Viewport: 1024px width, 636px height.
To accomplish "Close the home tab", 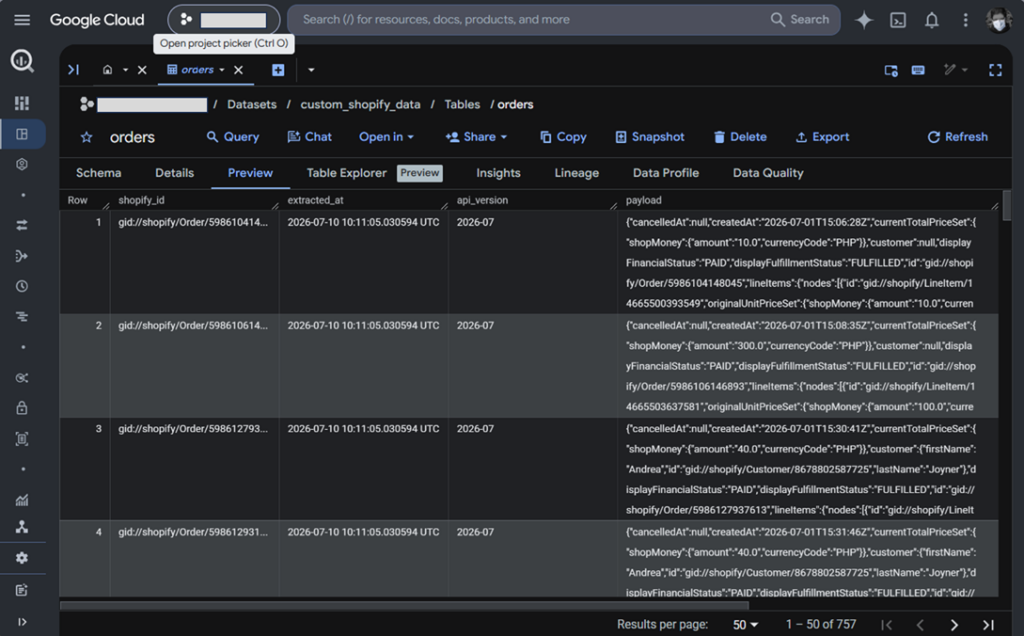I will pyautogui.click(x=142, y=70).
